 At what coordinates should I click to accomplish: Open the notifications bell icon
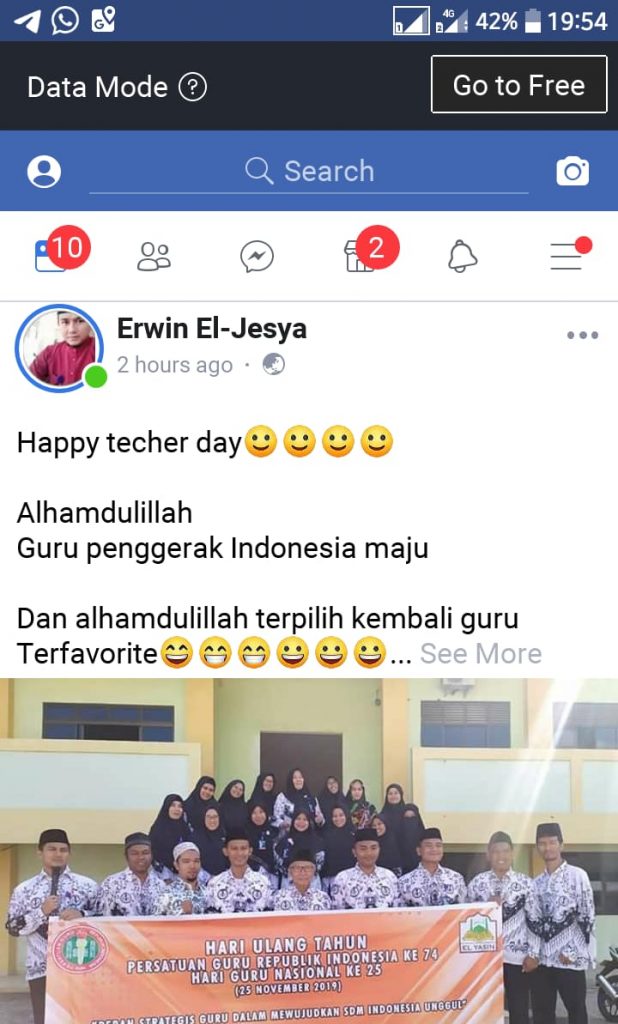click(463, 256)
